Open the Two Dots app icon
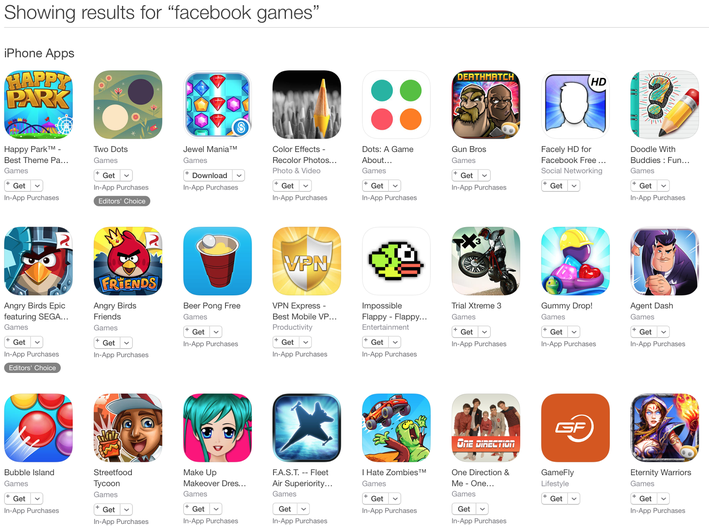This screenshot has width=709, height=527. point(128,104)
